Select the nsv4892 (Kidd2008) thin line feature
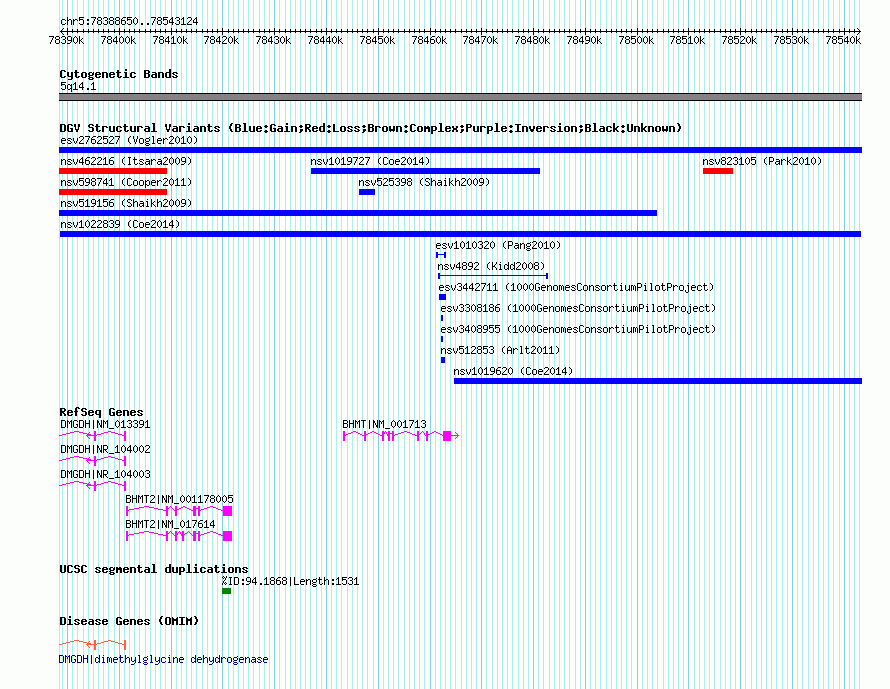 coord(493,276)
